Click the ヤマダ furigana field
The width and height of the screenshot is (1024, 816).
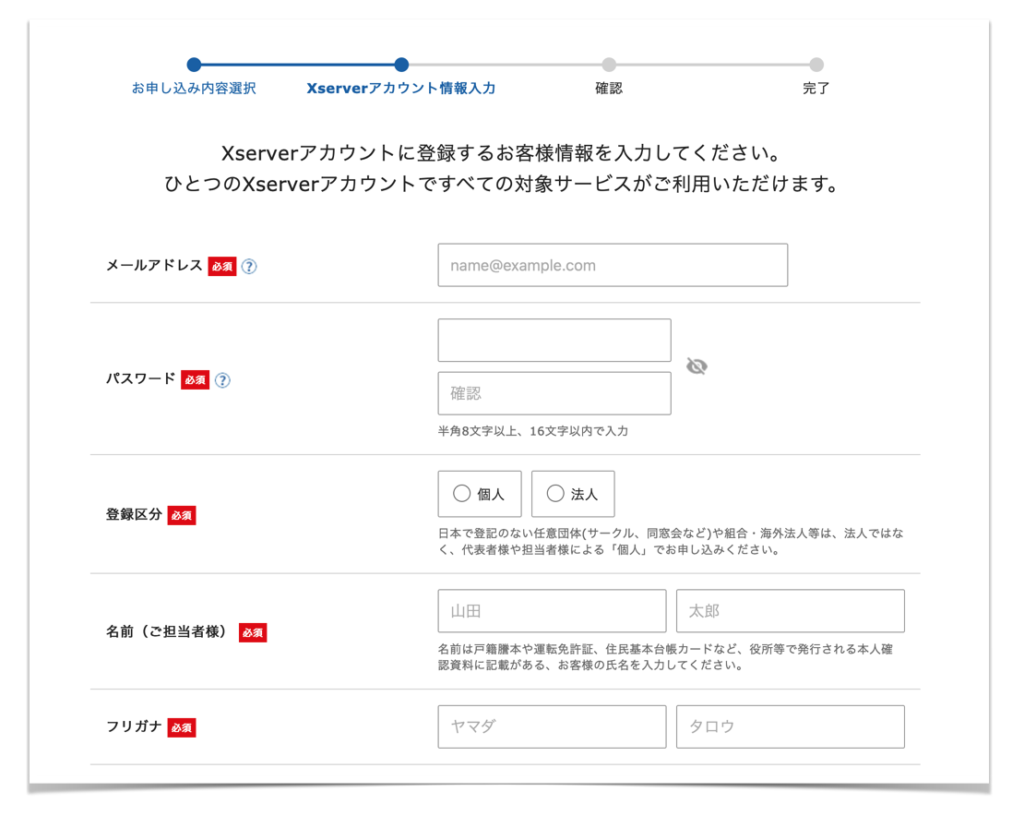(552, 727)
